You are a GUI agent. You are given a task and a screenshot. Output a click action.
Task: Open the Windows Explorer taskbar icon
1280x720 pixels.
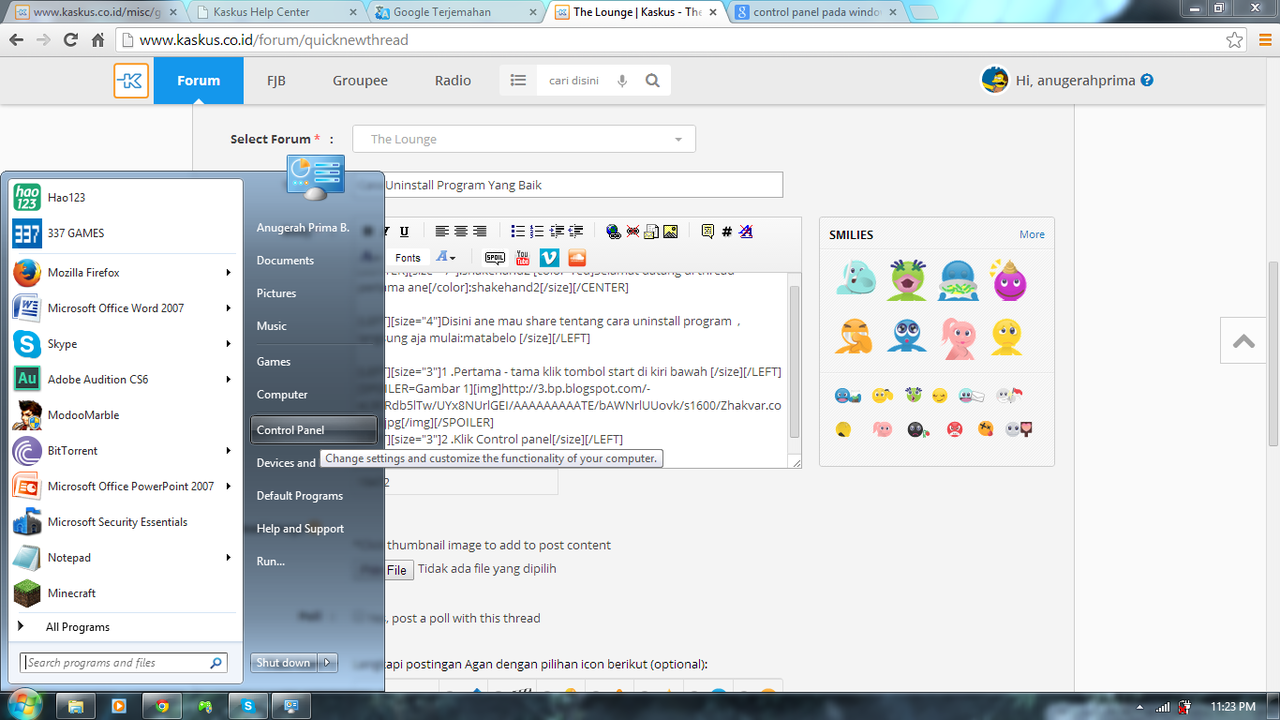click(x=75, y=706)
